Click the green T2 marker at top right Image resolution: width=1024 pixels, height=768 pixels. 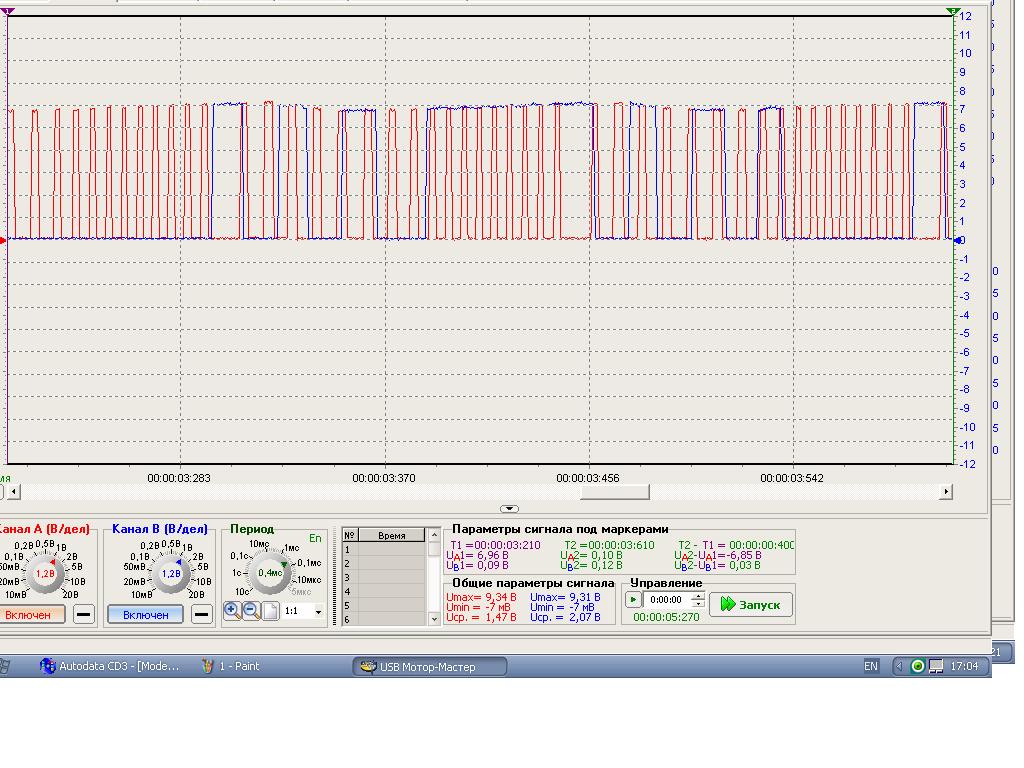(953, 12)
